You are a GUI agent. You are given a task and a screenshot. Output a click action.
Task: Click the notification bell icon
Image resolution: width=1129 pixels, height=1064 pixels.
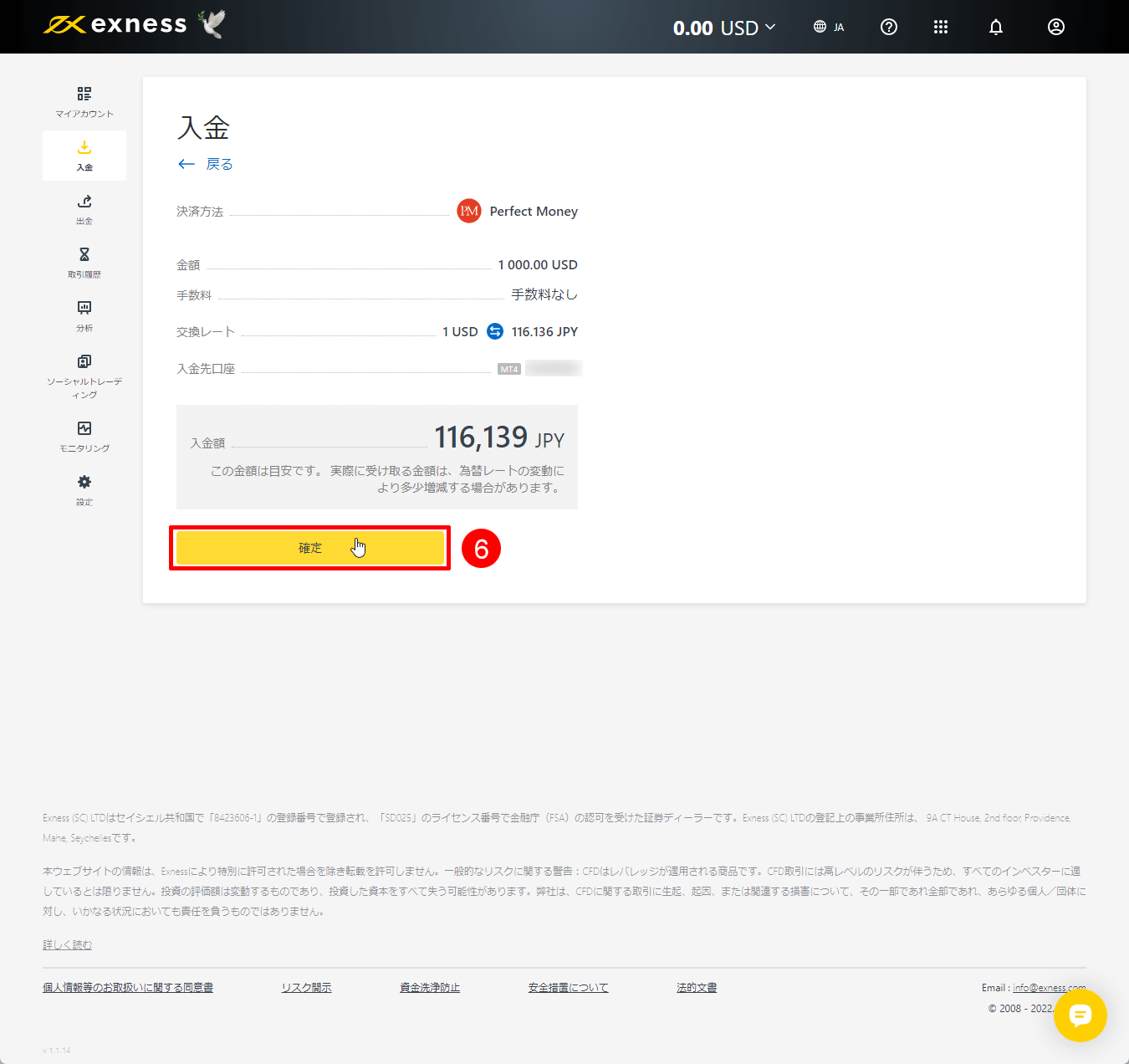click(x=995, y=27)
